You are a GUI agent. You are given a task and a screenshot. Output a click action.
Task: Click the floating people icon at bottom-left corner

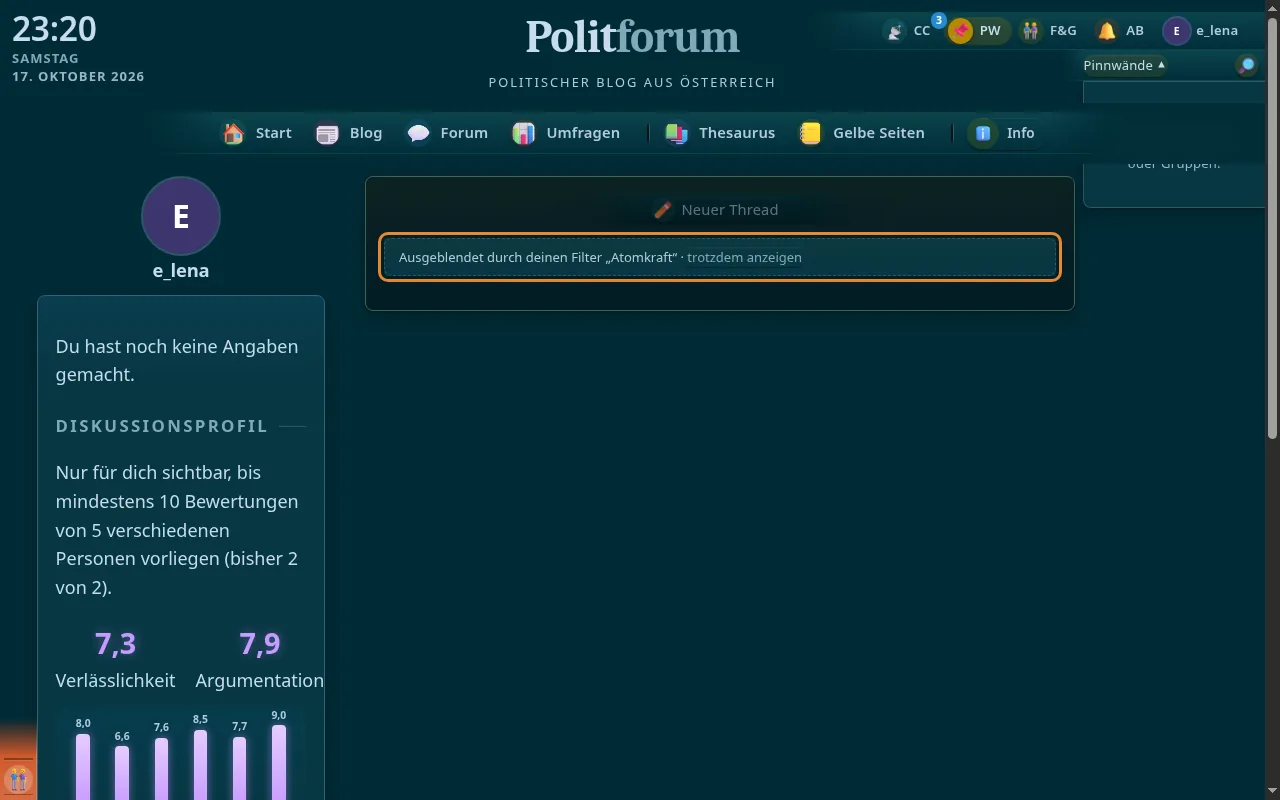pos(17,778)
